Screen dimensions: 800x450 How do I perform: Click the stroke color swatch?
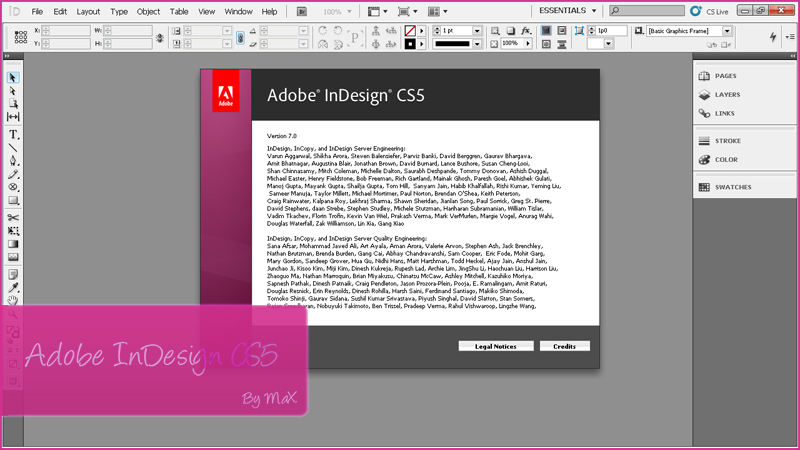coord(410,44)
